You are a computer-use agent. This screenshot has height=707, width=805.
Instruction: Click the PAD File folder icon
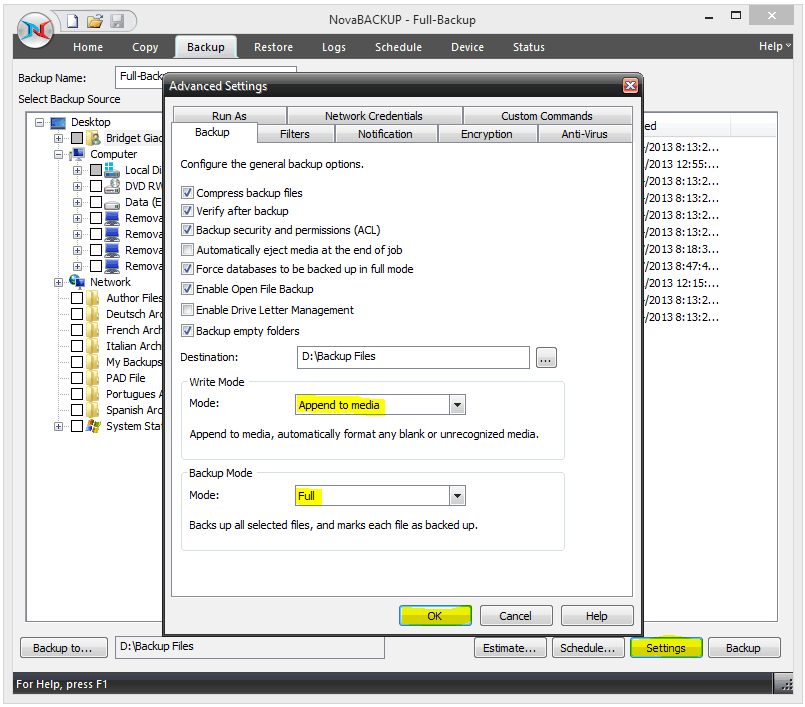pyautogui.click(x=93, y=378)
